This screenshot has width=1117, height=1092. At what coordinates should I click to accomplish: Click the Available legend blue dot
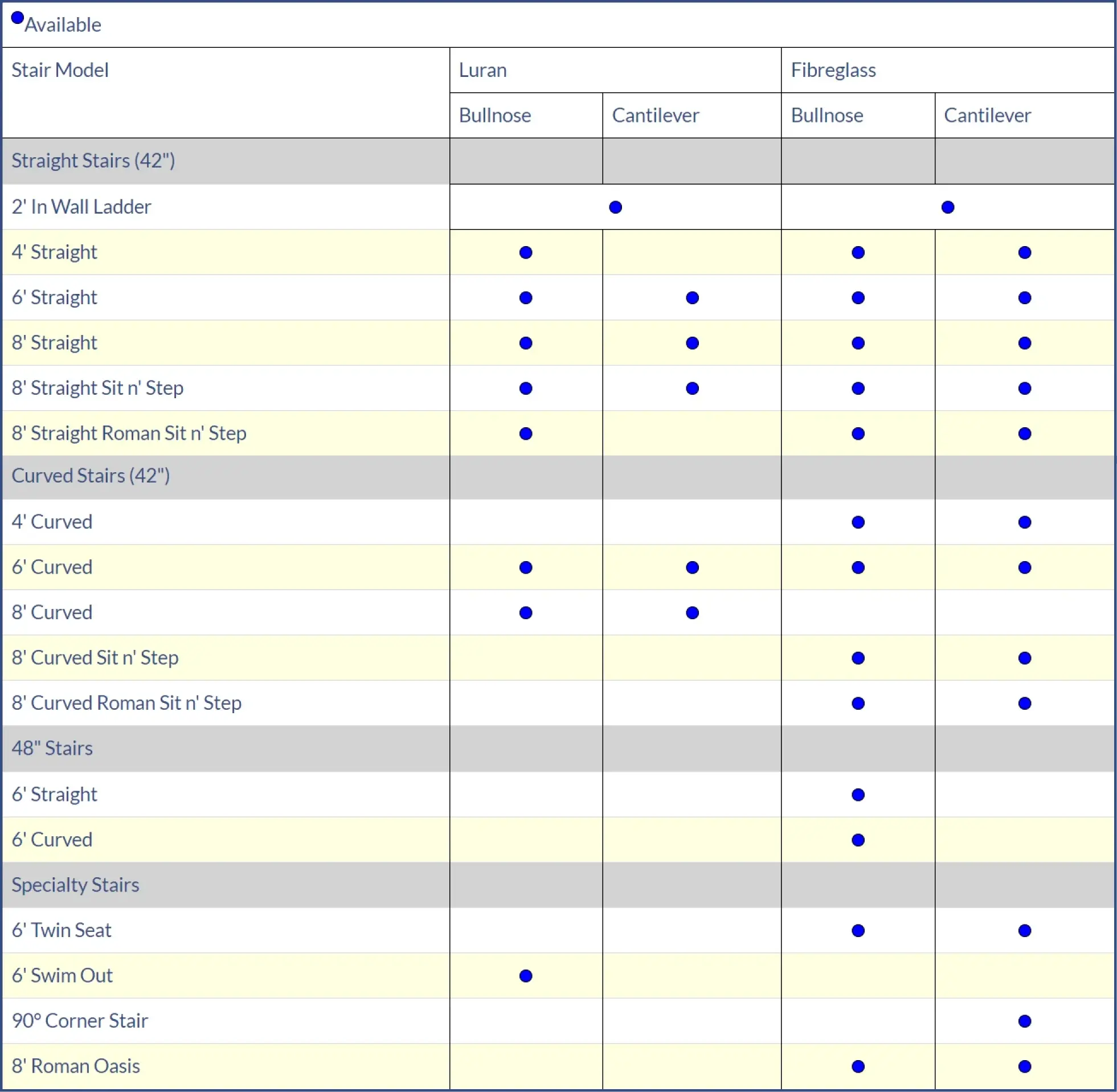pos(17,18)
